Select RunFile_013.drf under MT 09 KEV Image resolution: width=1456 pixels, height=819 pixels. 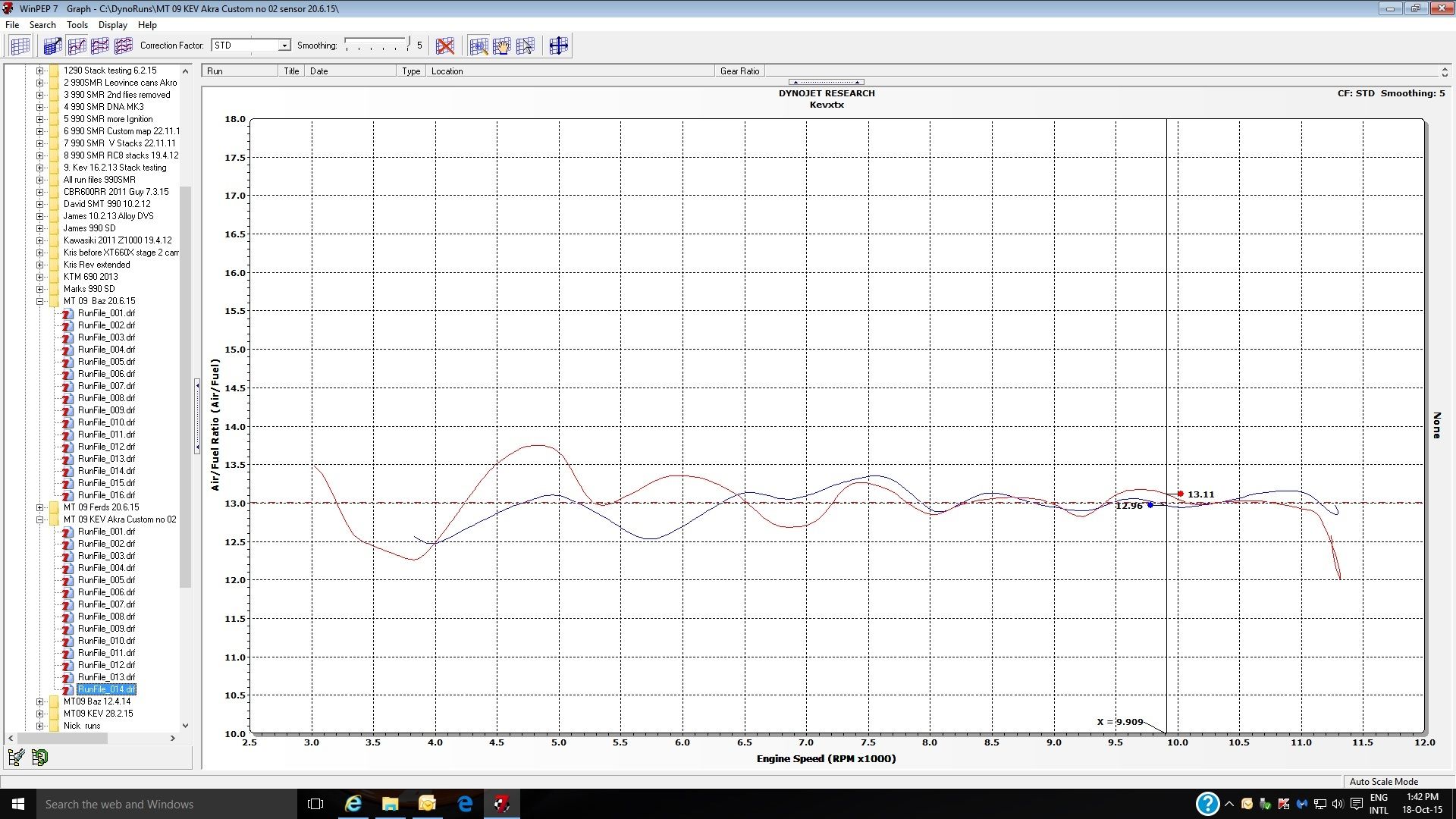(106, 677)
